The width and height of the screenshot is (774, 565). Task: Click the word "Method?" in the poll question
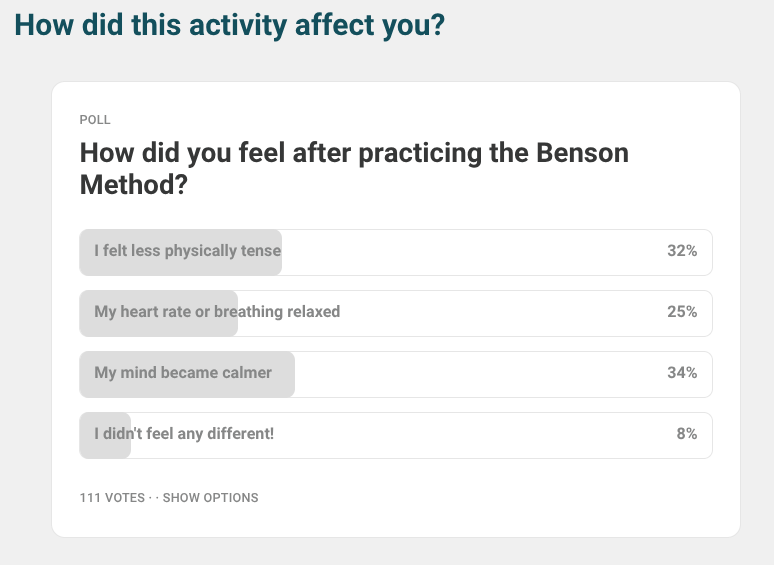(x=134, y=185)
